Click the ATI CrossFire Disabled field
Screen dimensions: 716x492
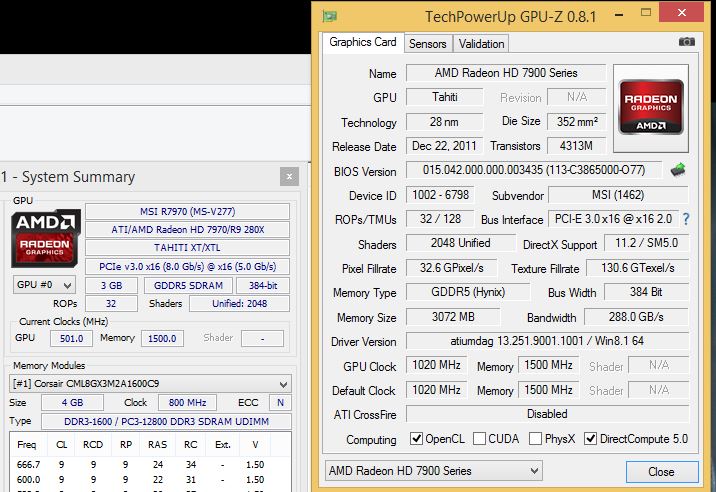click(547, 414)
